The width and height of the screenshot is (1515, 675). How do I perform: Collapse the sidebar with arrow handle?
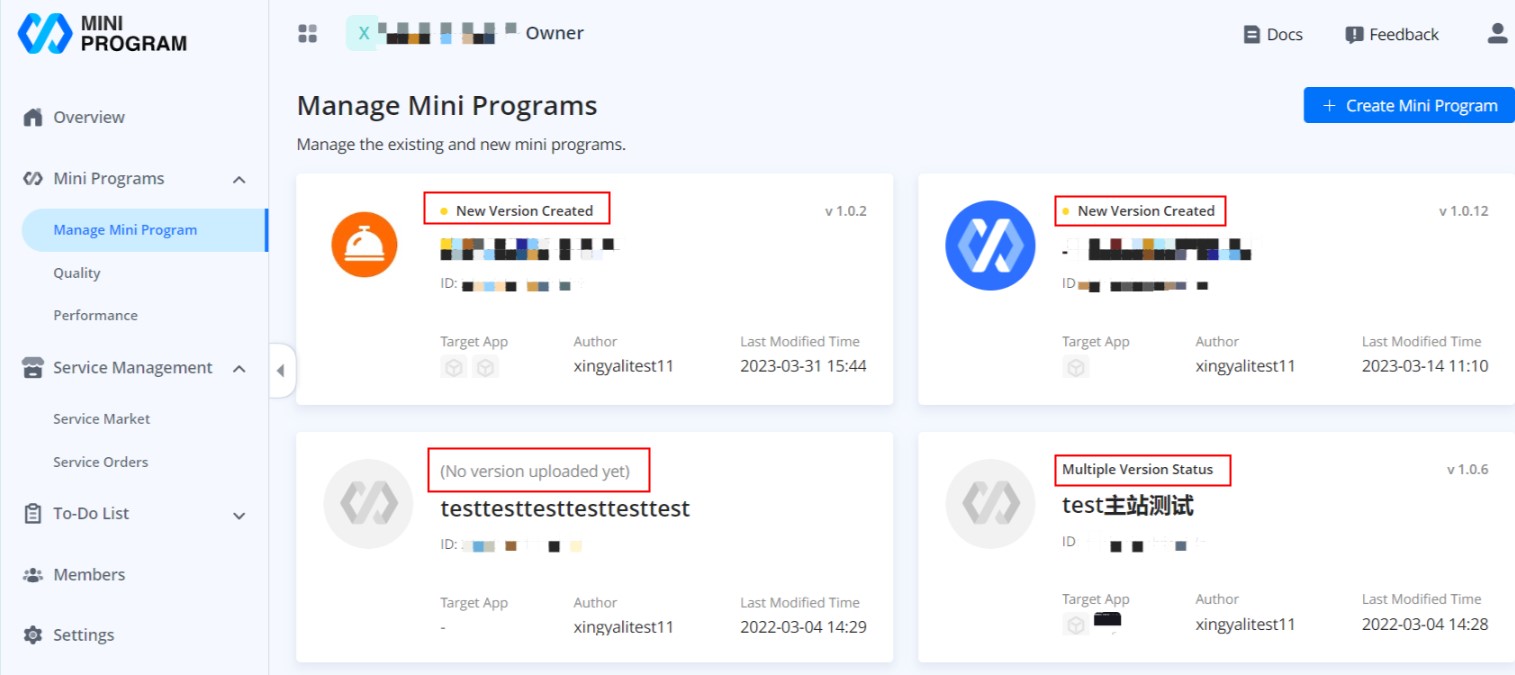(281, 370)
